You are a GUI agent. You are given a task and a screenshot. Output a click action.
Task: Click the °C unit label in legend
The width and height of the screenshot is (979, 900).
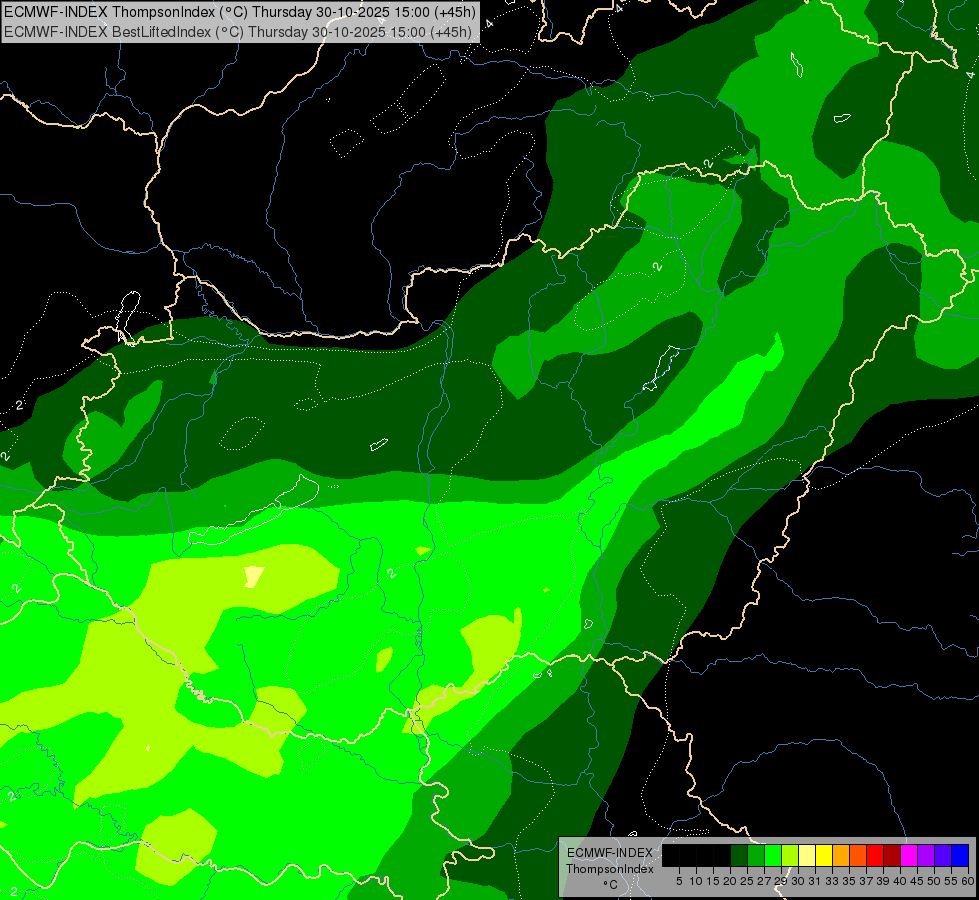tap(610, 885)
